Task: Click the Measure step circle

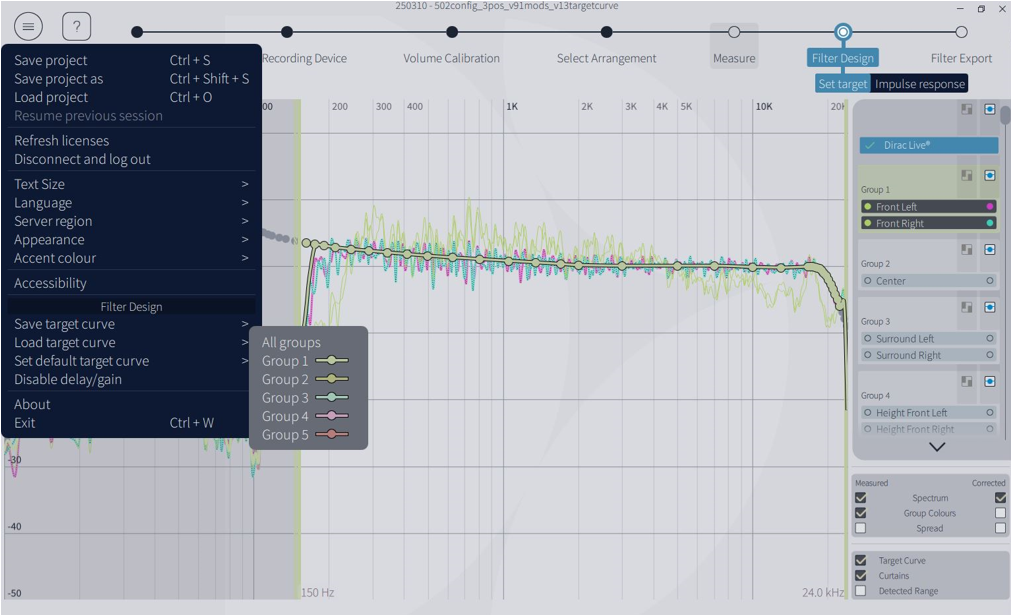Action: (734, 32)
